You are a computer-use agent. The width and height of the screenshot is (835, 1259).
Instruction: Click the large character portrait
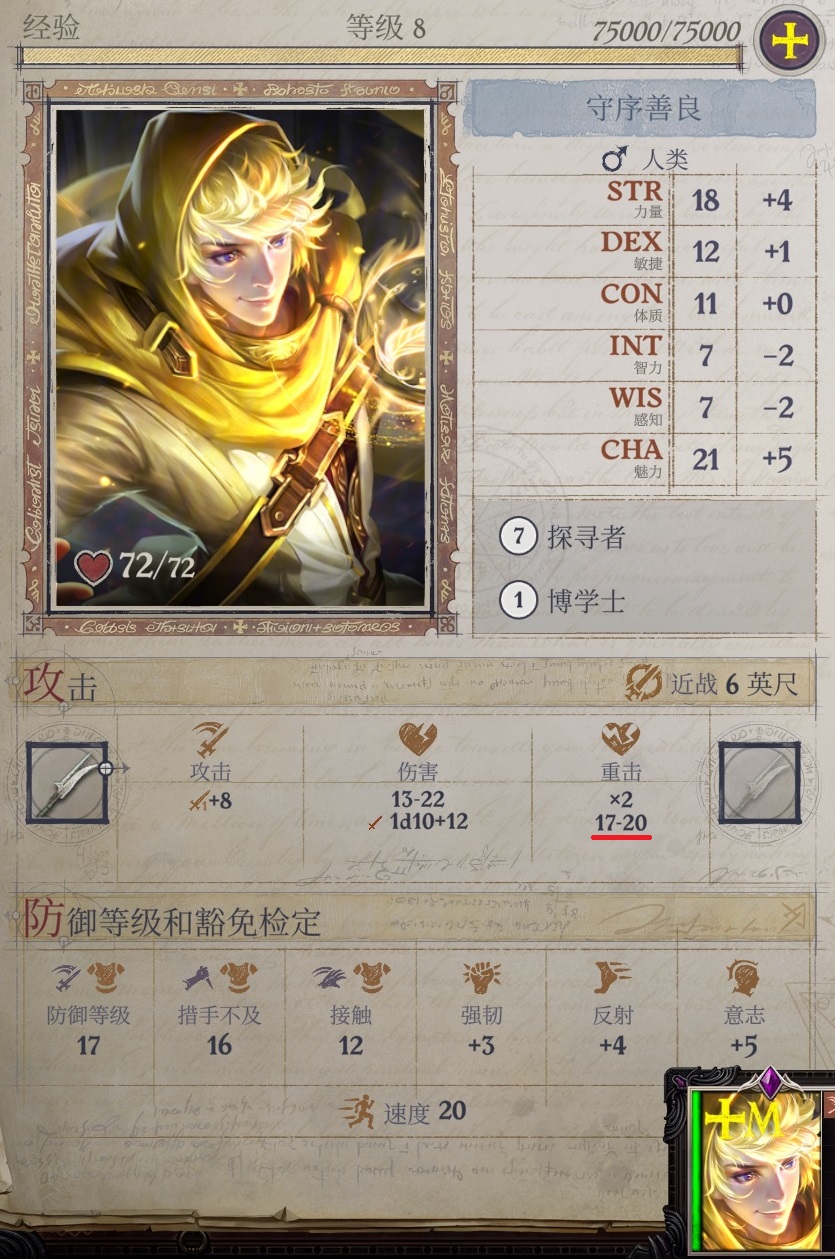click(240, 358)
